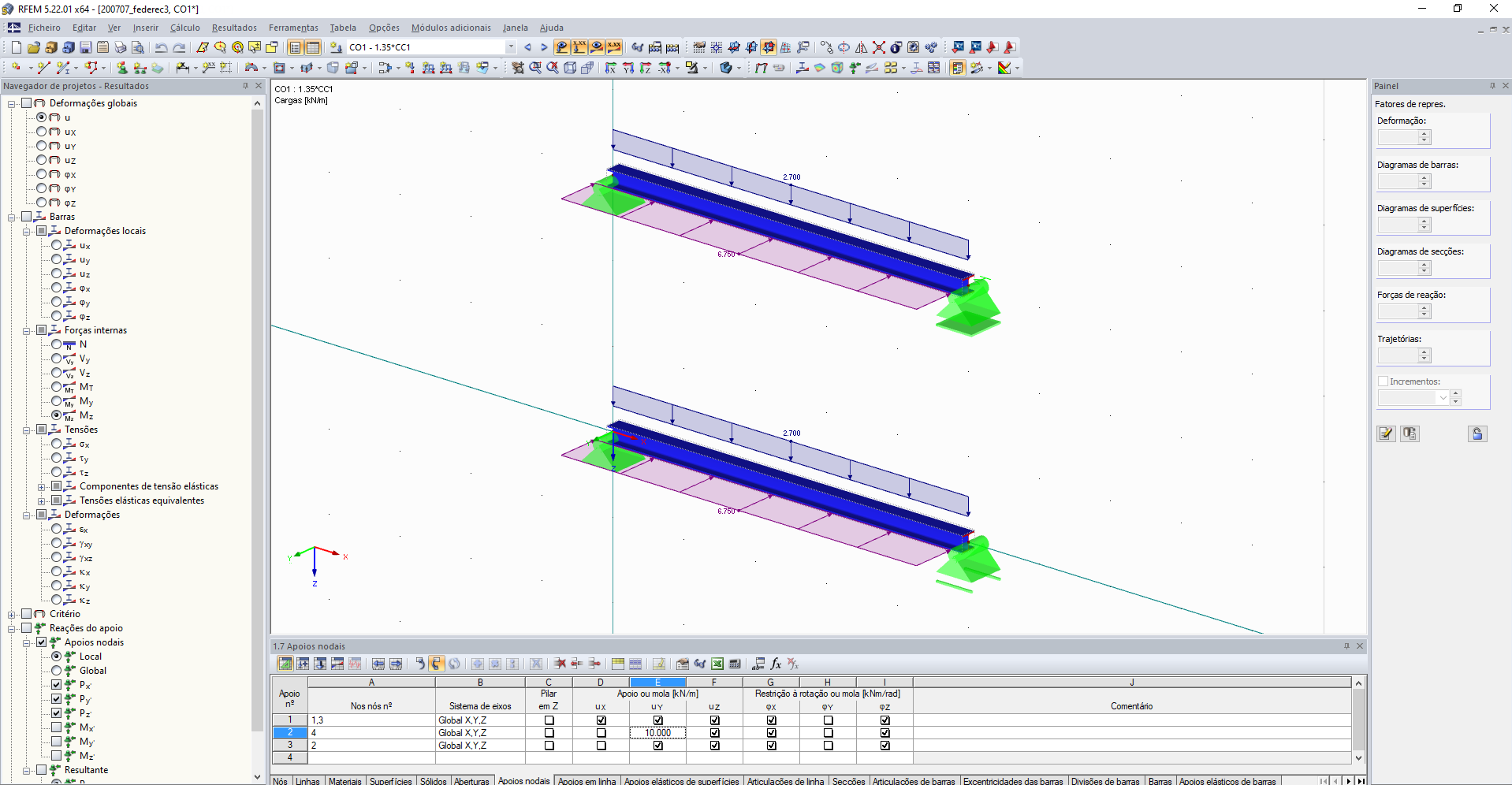Collapse the Forças internas tree node

tap(27, 330)
